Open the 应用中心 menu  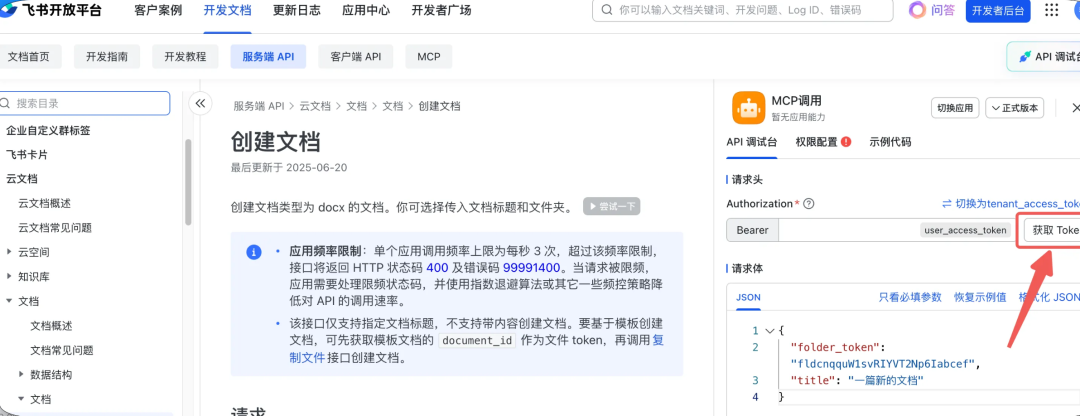[x=366, y=10]
